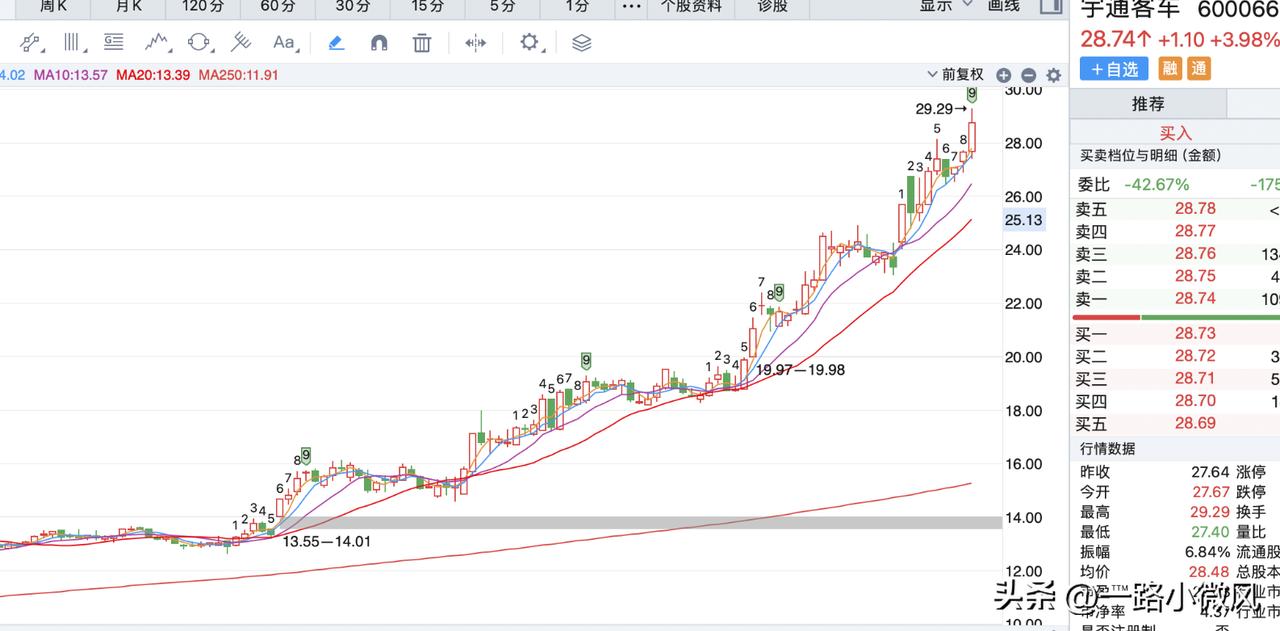Image resolution: width=1280 pixels, height=631 pixels.
Task: Click the 画线 drawing toggle
Action: 1003,6
